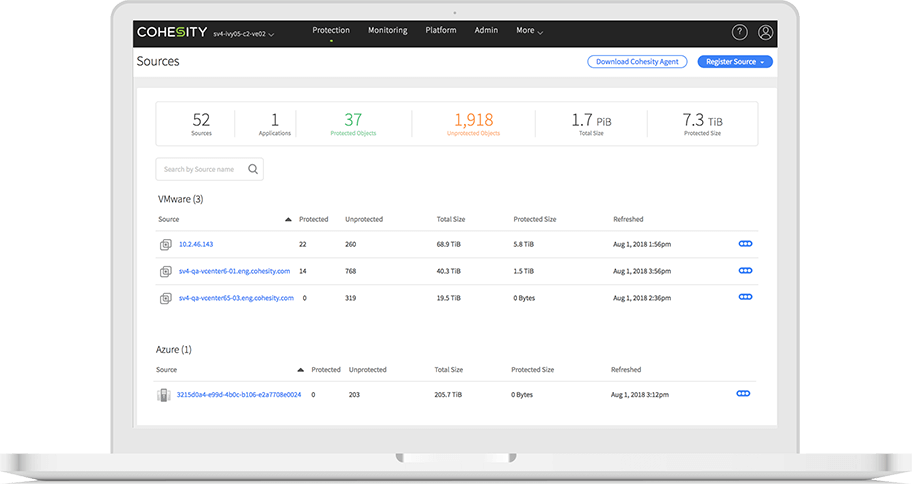Open sv4-qa-vcenter6-01.eng.cohesity.com link
Viewport: 912px width, 484px height.
(x=234, y=271)
